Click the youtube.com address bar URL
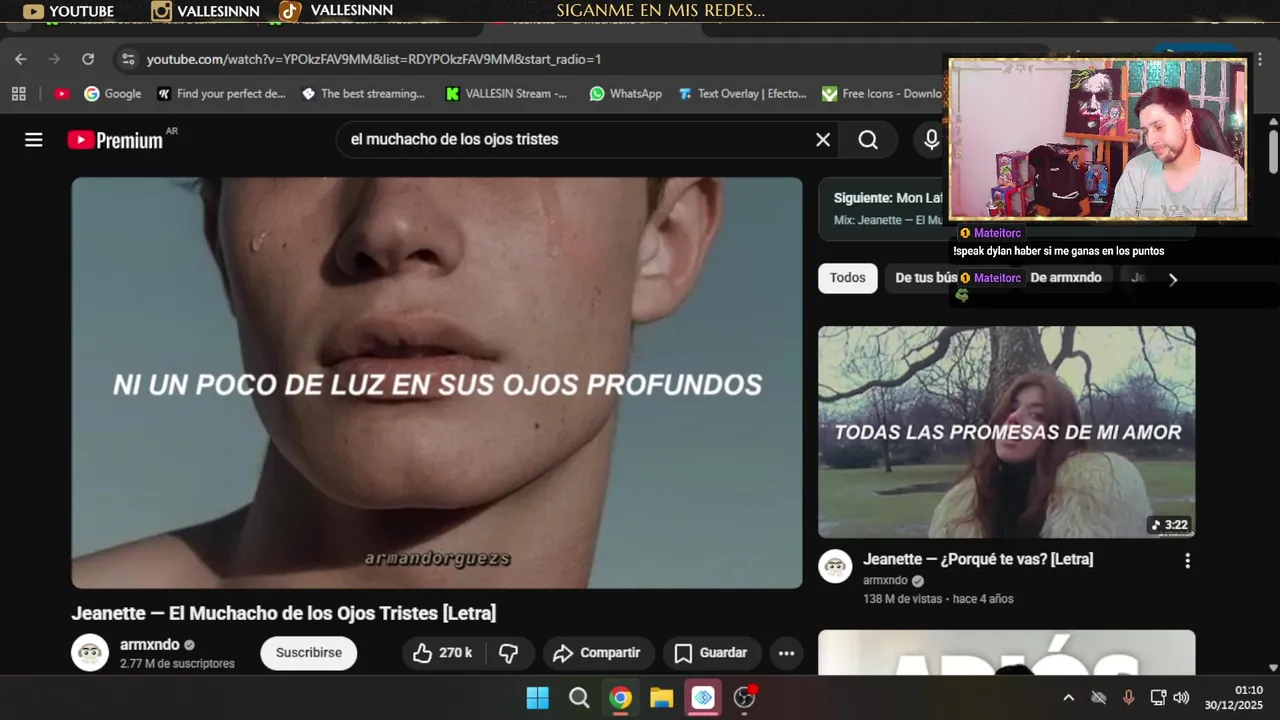 (x=374, y=59)
